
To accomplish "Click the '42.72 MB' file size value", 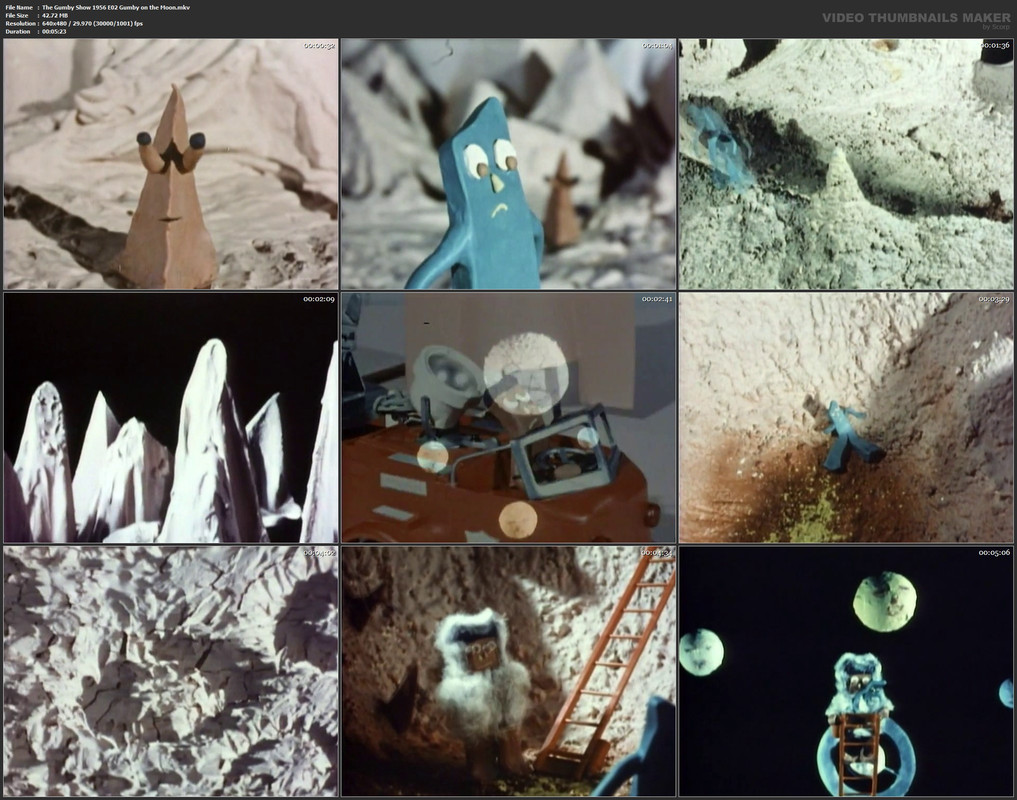I will pyautogui.click(x=55, y=16).
